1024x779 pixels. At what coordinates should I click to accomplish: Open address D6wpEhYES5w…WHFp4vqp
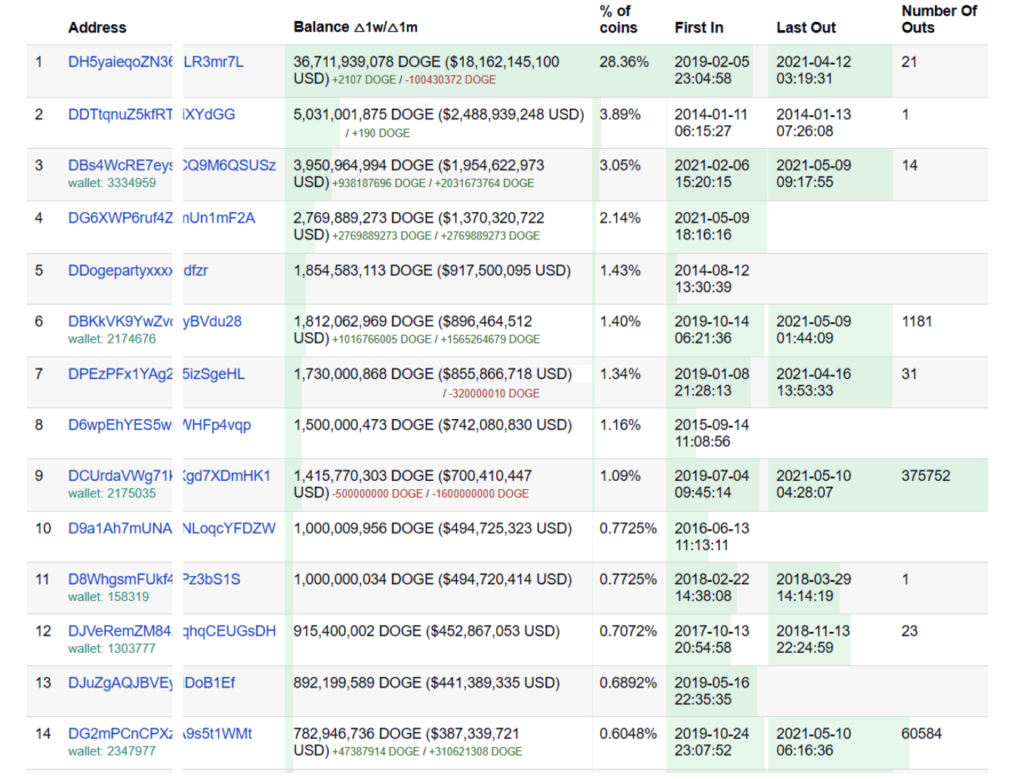click(x=159, y=425)
